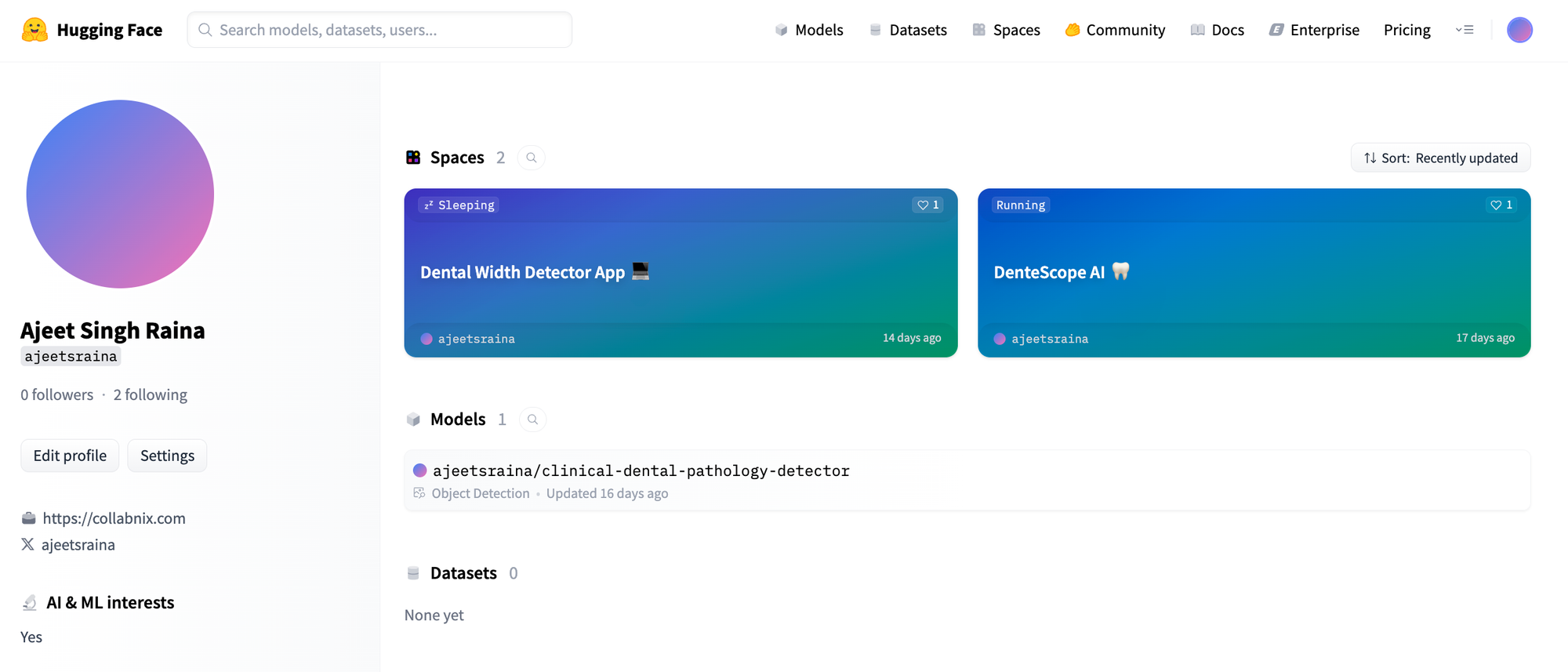The height and width of the screenshot is (672, 1568).
Task: Click the Hugging Face emoji logo
Action: pyautogui.click(x=34, y=30)
